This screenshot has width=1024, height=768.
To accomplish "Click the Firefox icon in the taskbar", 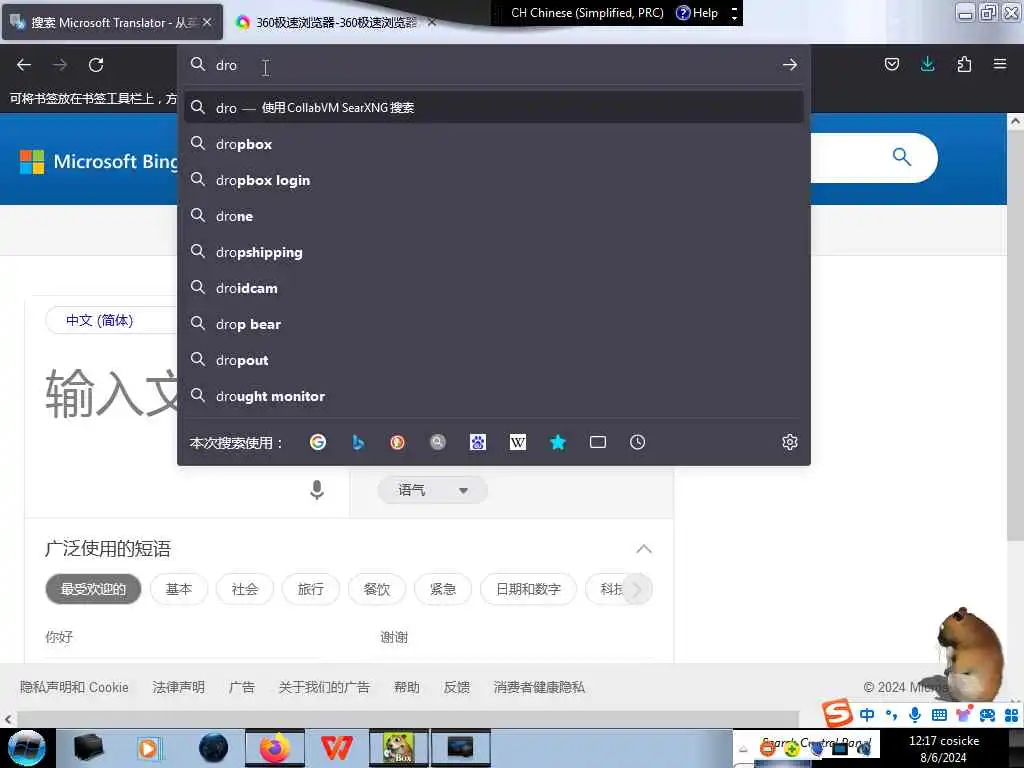I will (x=275, y=748).
